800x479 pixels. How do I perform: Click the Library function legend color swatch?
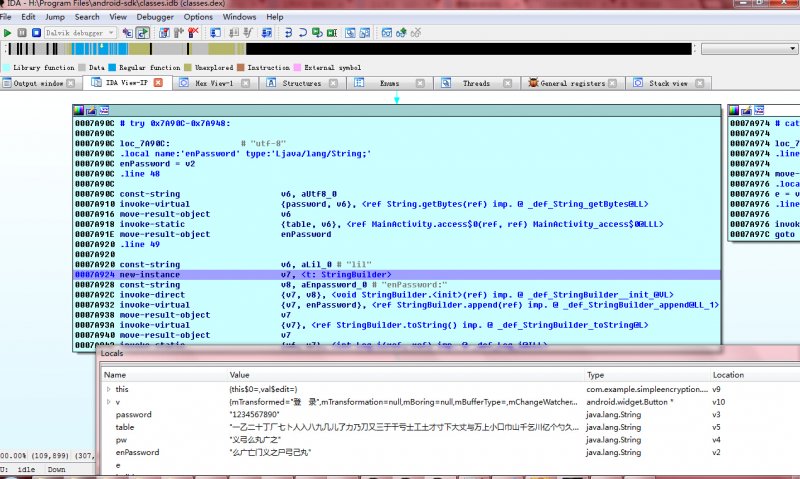click(x=6, y=67)
